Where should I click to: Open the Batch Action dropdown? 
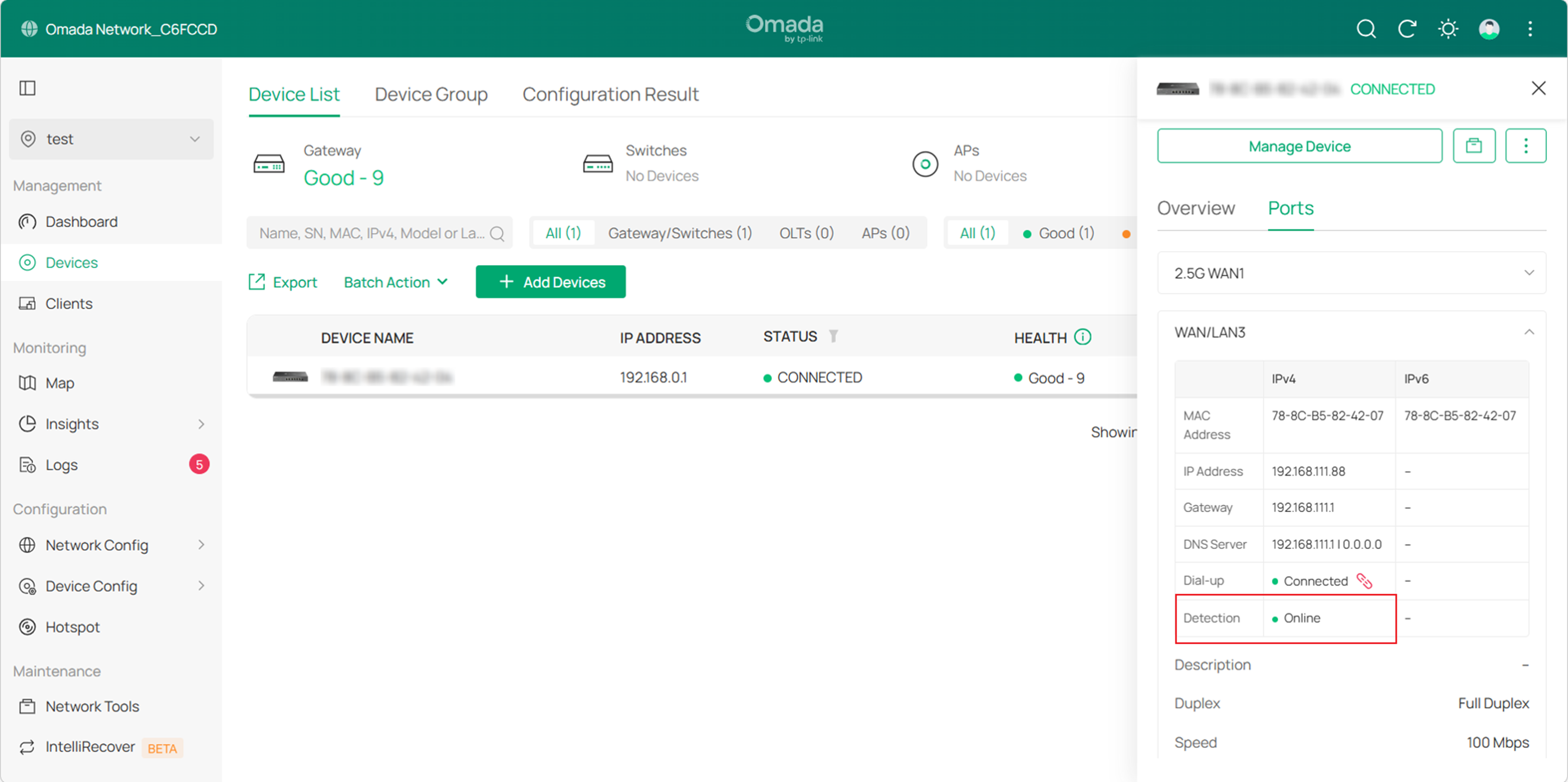396,282
